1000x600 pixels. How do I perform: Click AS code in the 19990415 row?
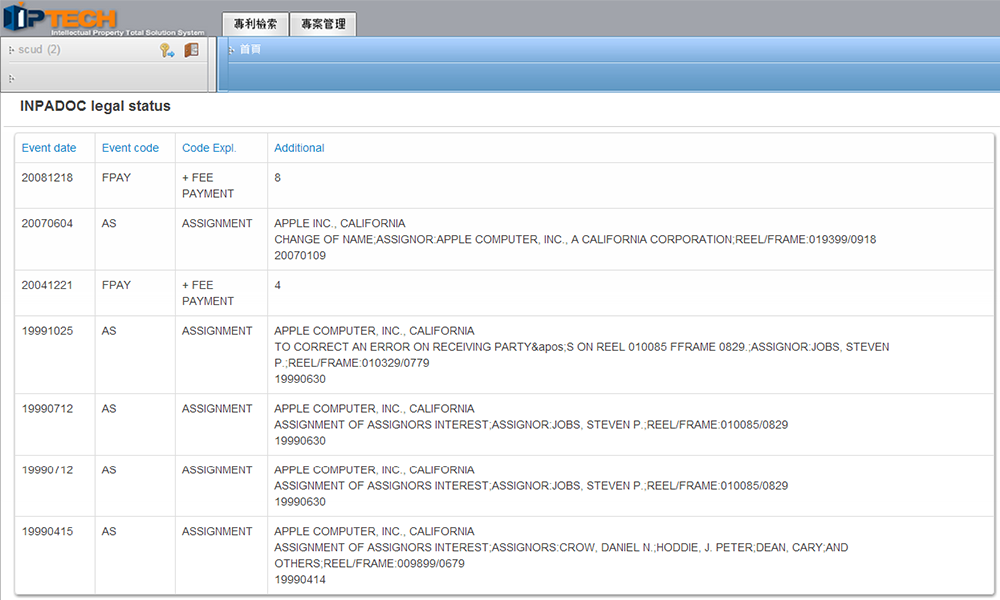[x=109, y=532]
